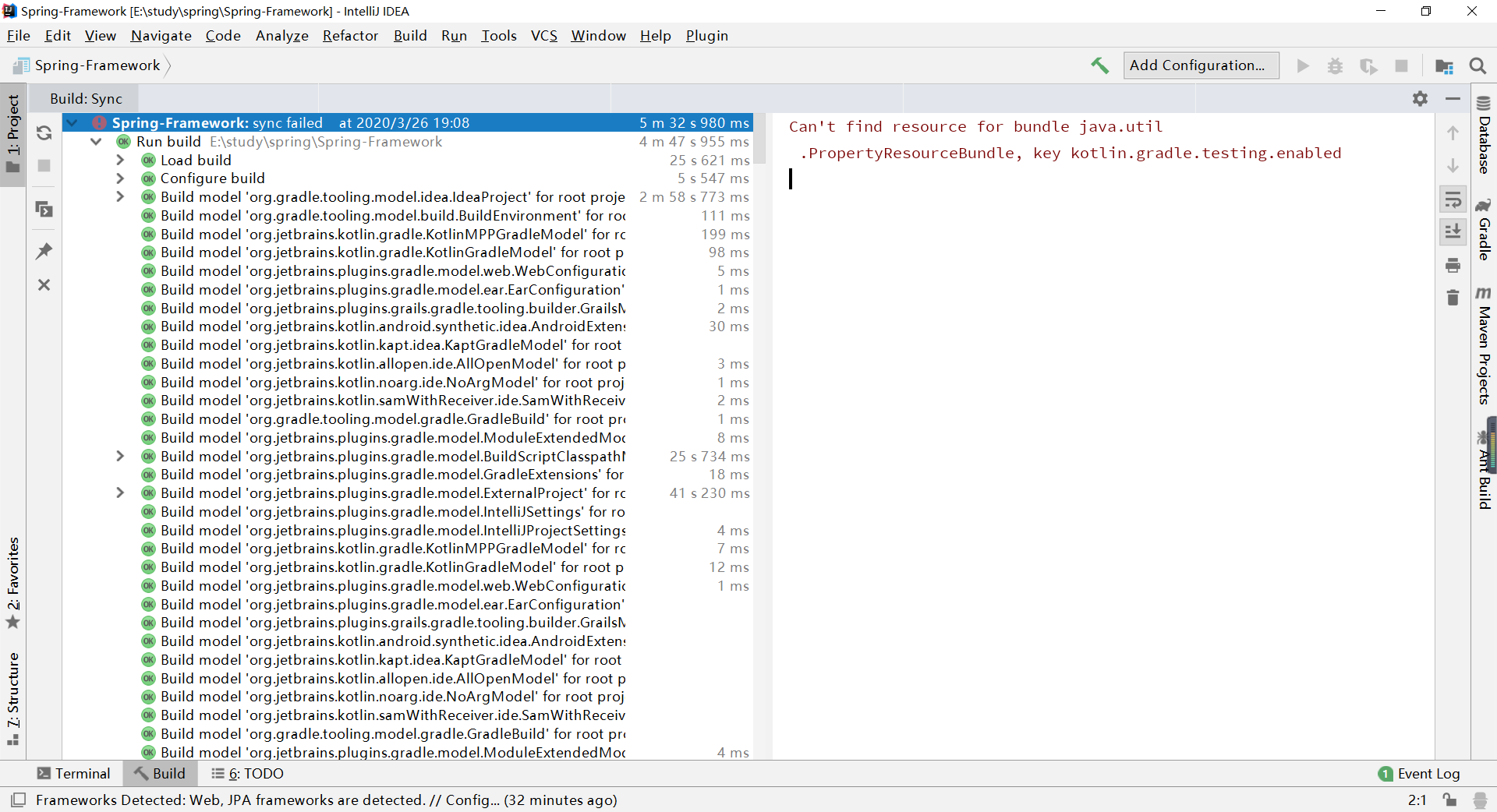Open the 1: Project tool window
Viewport: 1497px width, 812px height.
tap(13, 134)
